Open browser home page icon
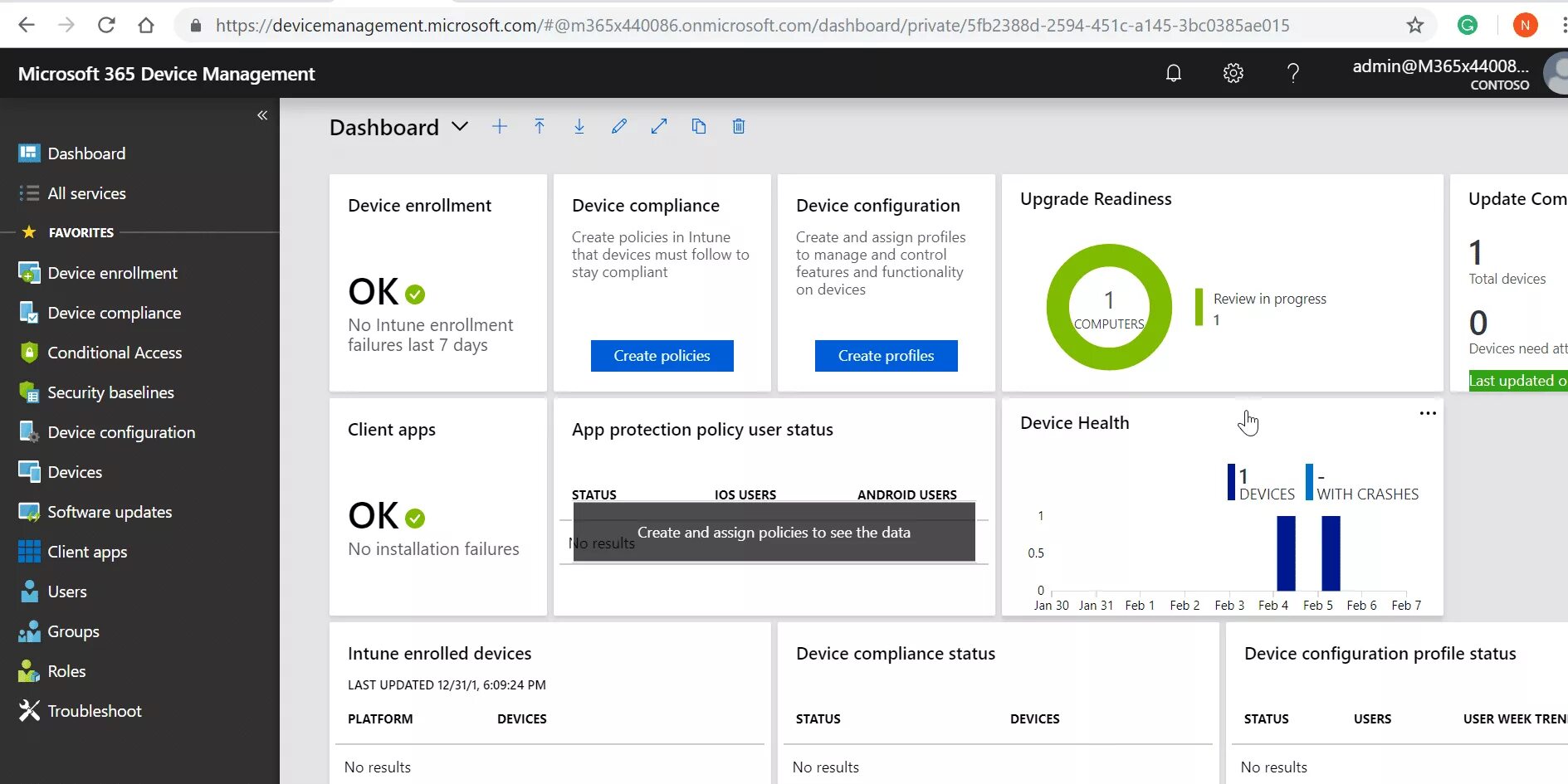Viewport: 1568px width, 784px height. tap(146, 25)
